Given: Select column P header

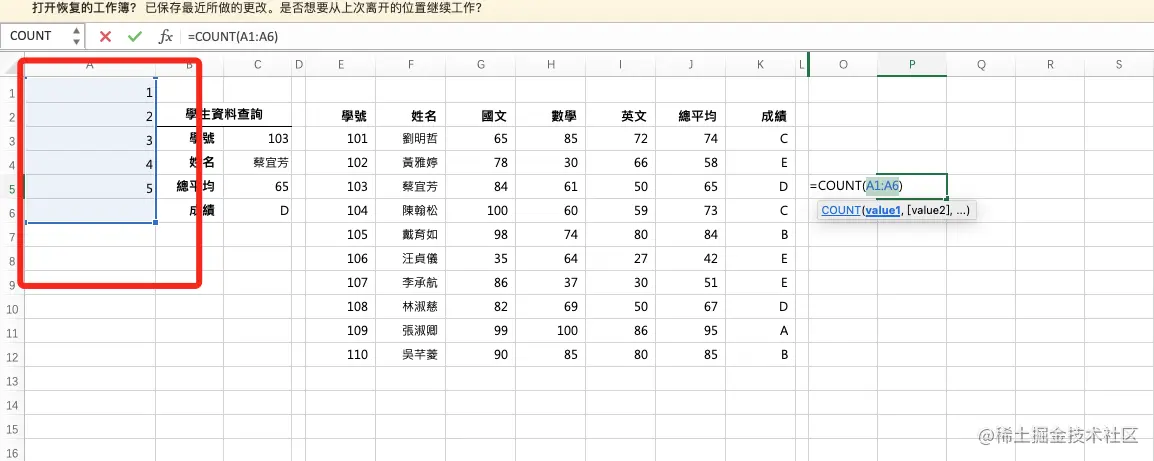Looking at the screenshot, I should pyautogui.click(x=912, y=65).
